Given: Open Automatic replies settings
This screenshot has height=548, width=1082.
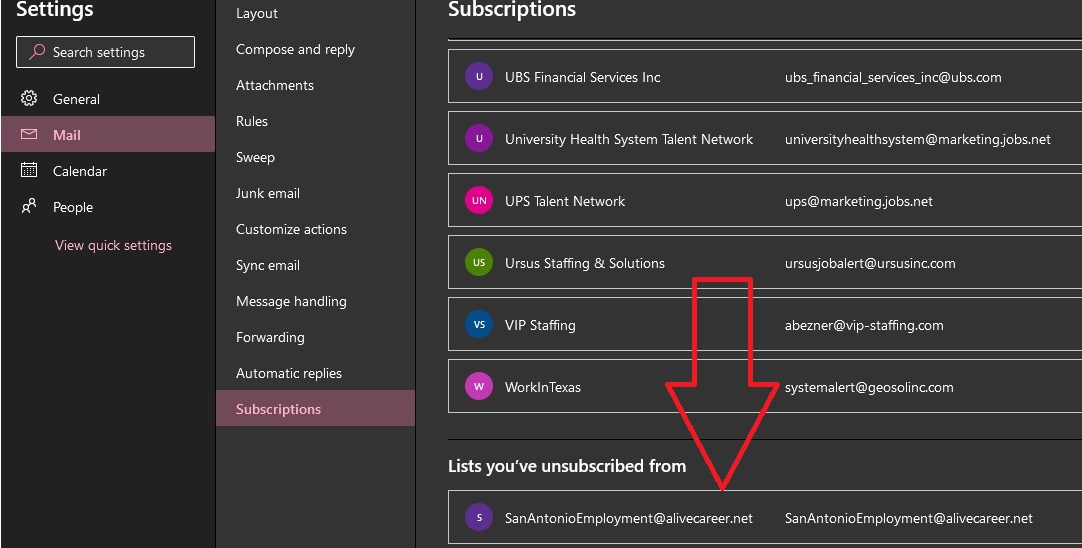Looking at the screenshot, I should coord(288,373).
